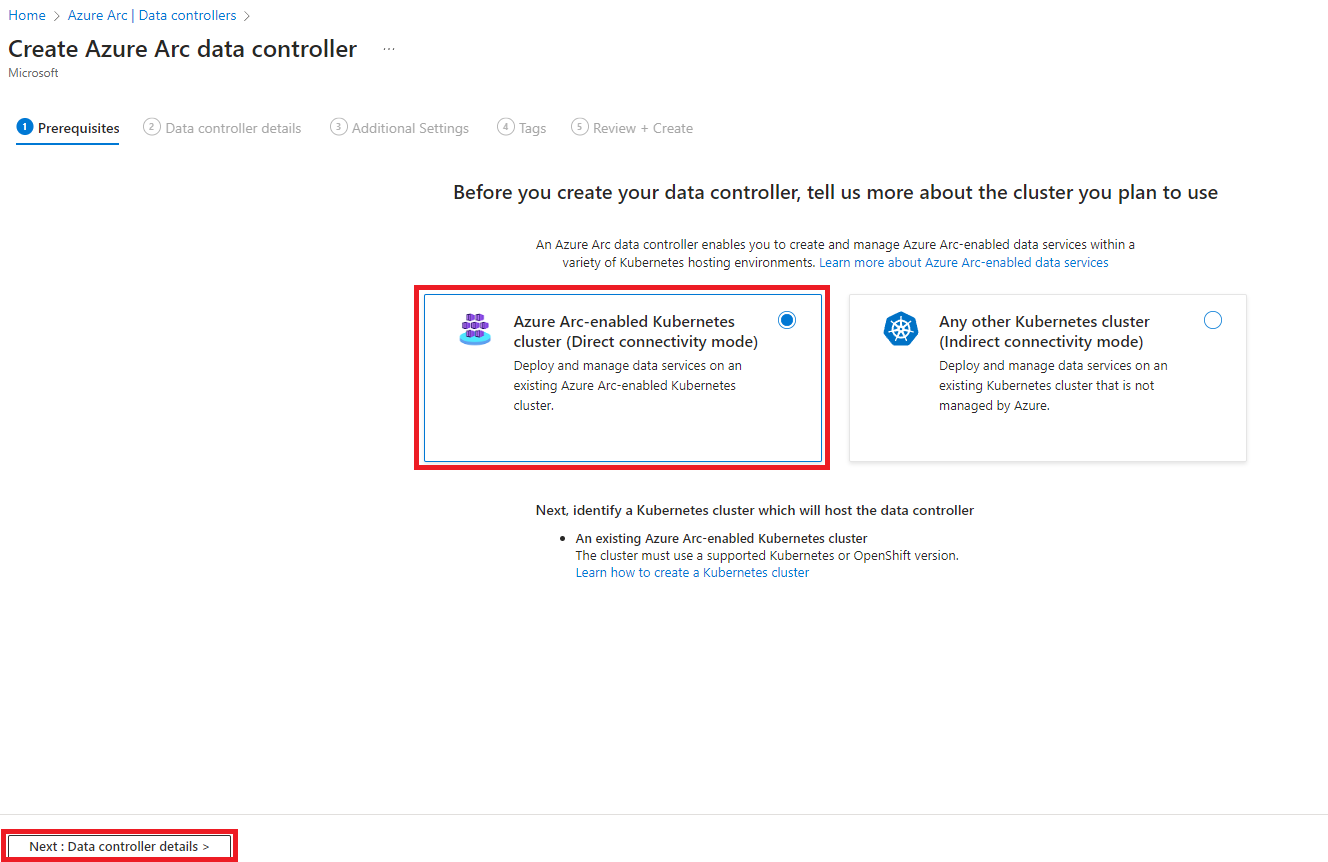Click the step 1 circle icon on Prerequisites

[x=25, y=127]
